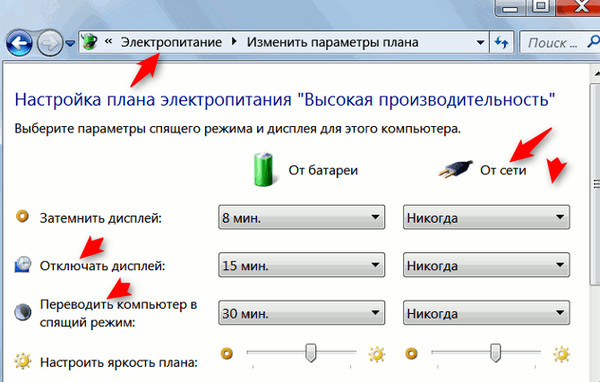Open Отключать дисплей plugged-in Никогда dropdown

point(486,265)
